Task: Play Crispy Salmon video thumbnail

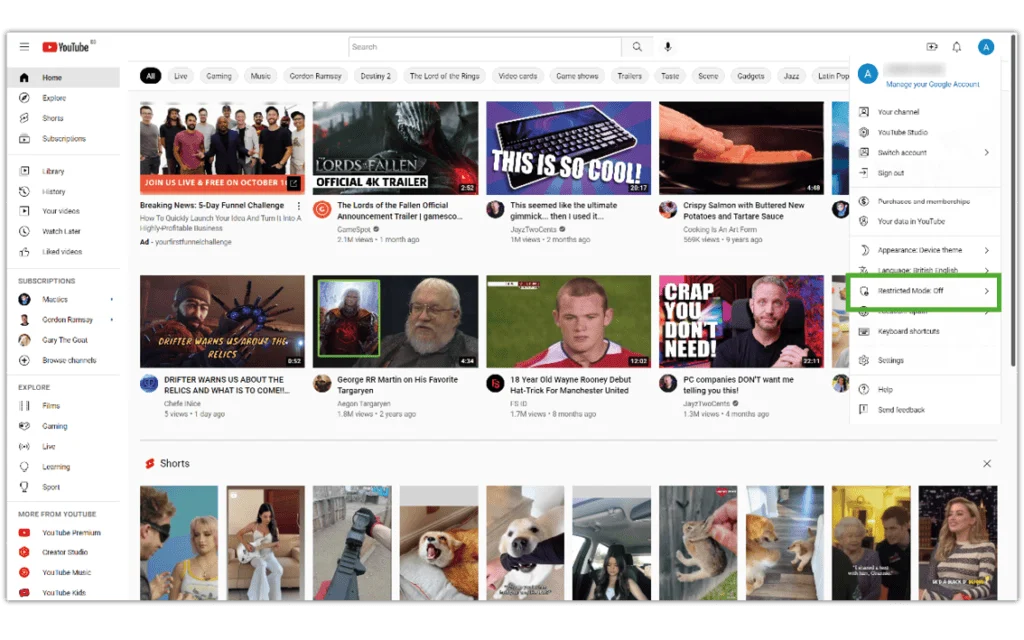Action: click(x=741, y=148)
